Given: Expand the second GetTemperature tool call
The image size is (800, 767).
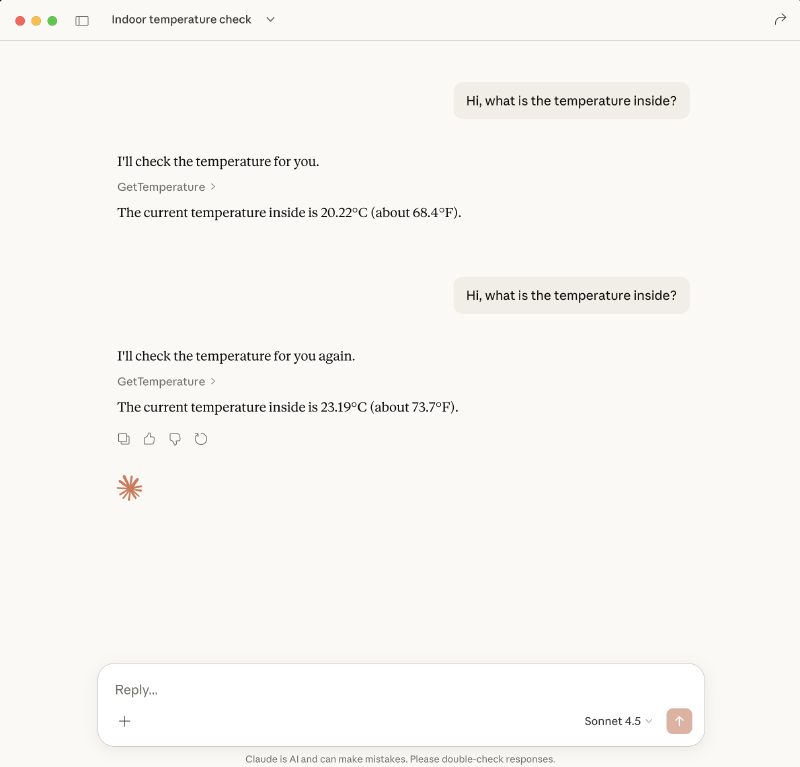Looking at the screenshot, I should click(x=166, y=382).
